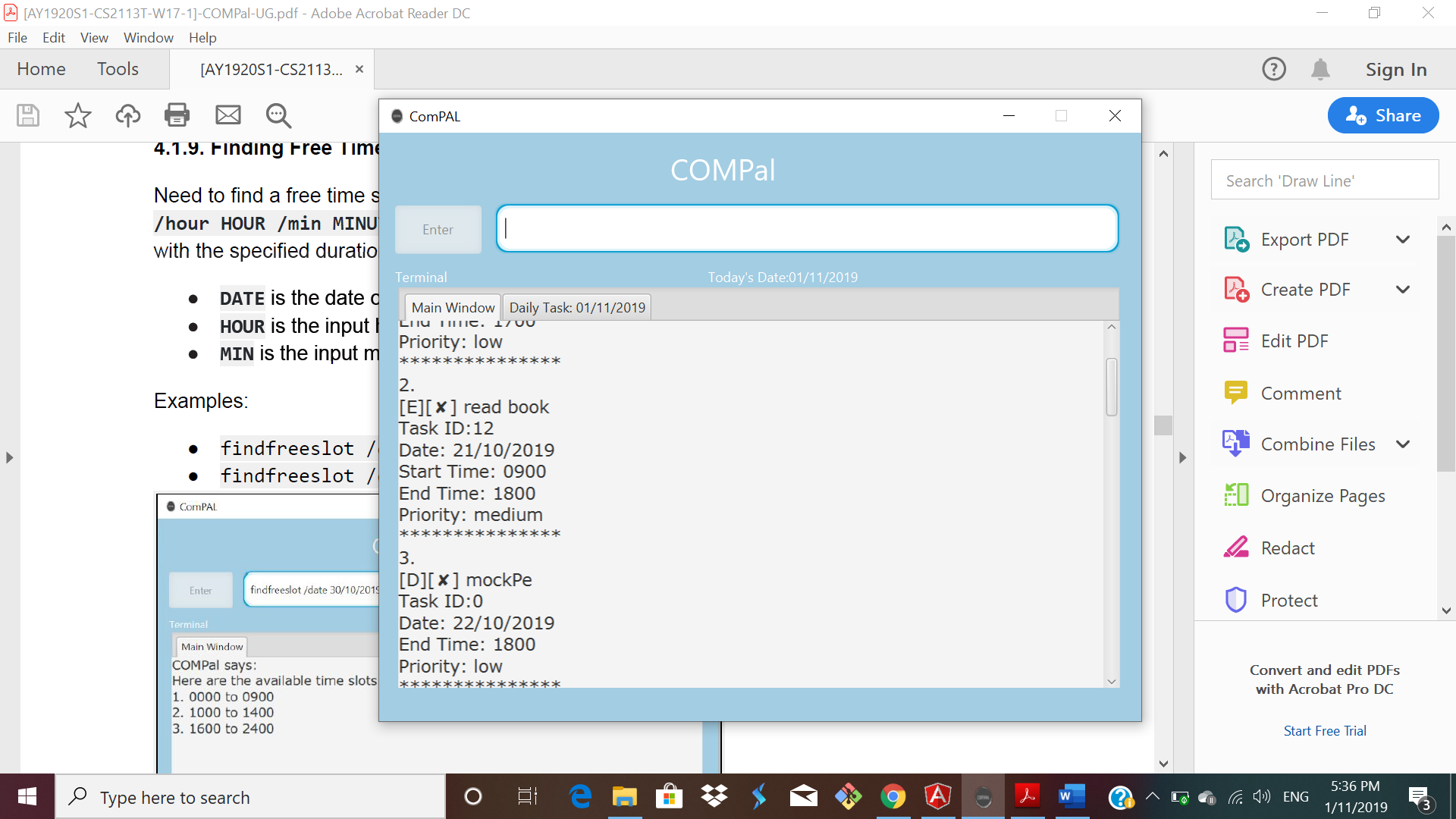The image size is (1456, 819).
Task: Bookmark document with star icon
Action: pos(77,115)
